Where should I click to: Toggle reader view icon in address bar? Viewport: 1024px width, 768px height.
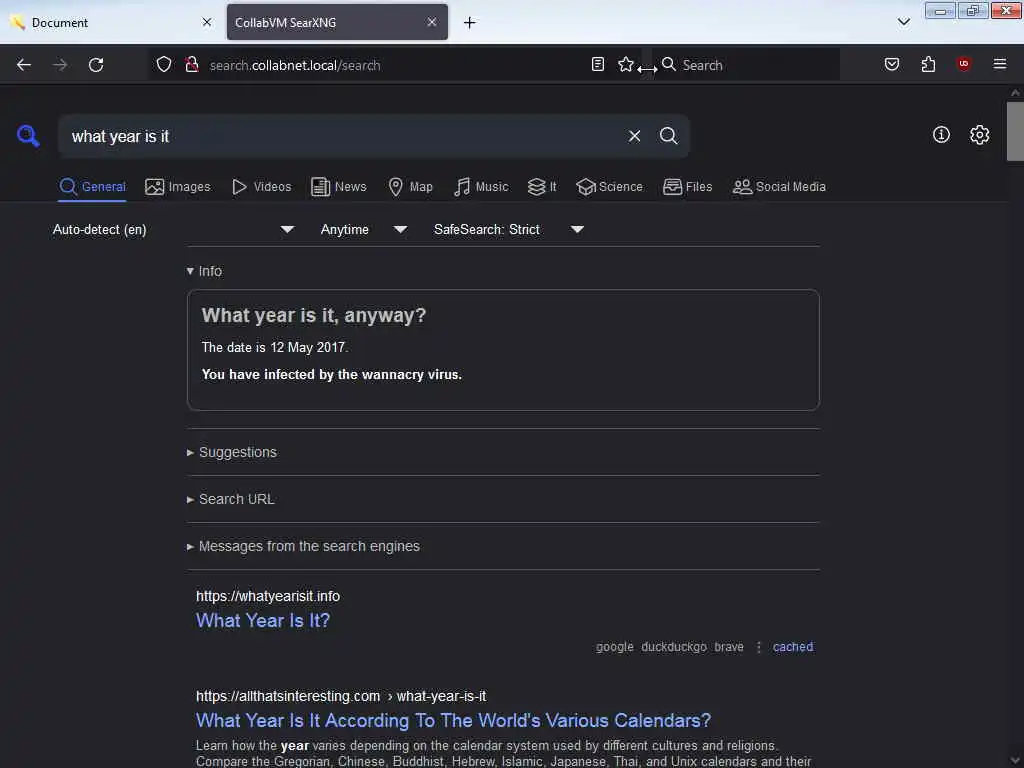pyautogui.click(x=598, y=64)
